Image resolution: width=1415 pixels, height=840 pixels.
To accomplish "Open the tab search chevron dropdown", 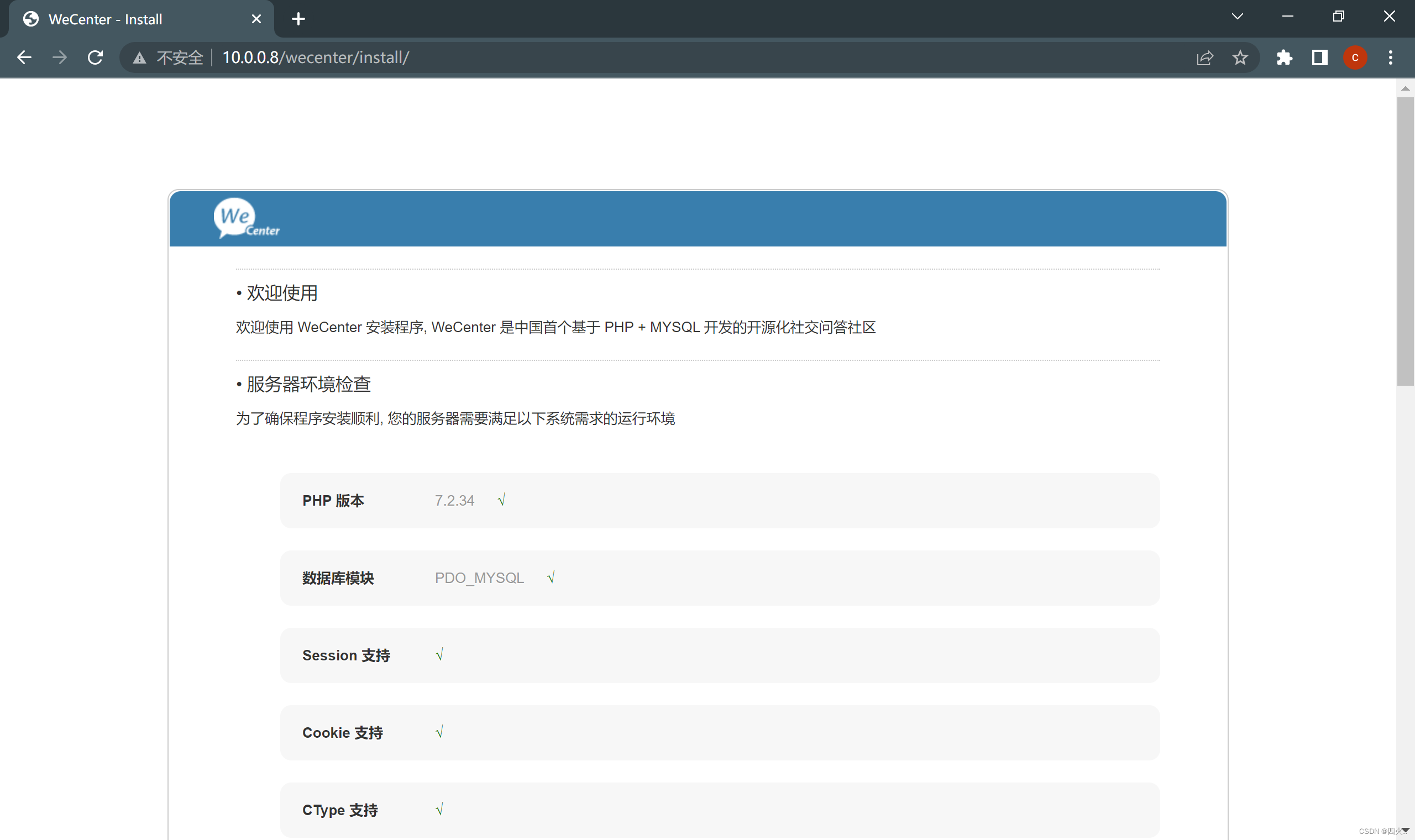I will (x=1236, y=16).
